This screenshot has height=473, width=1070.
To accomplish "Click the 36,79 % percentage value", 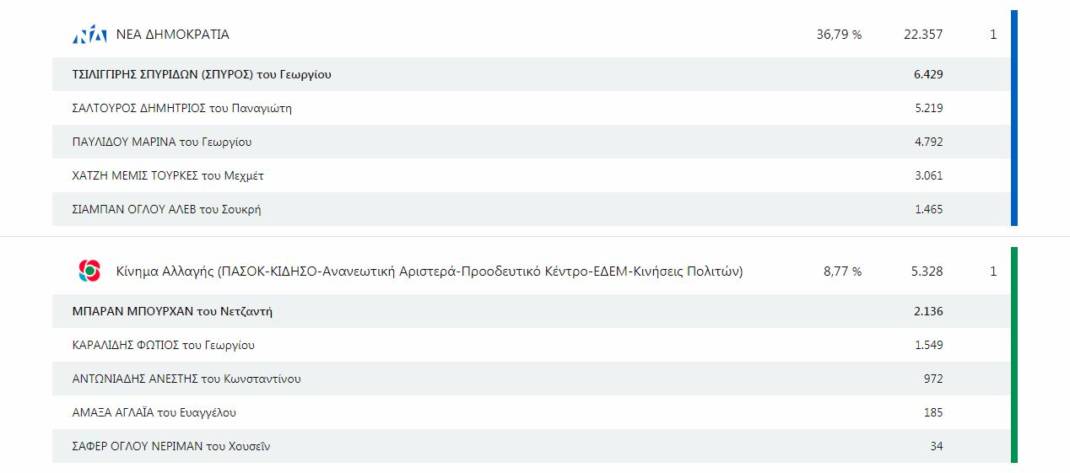I will point(839,34).
